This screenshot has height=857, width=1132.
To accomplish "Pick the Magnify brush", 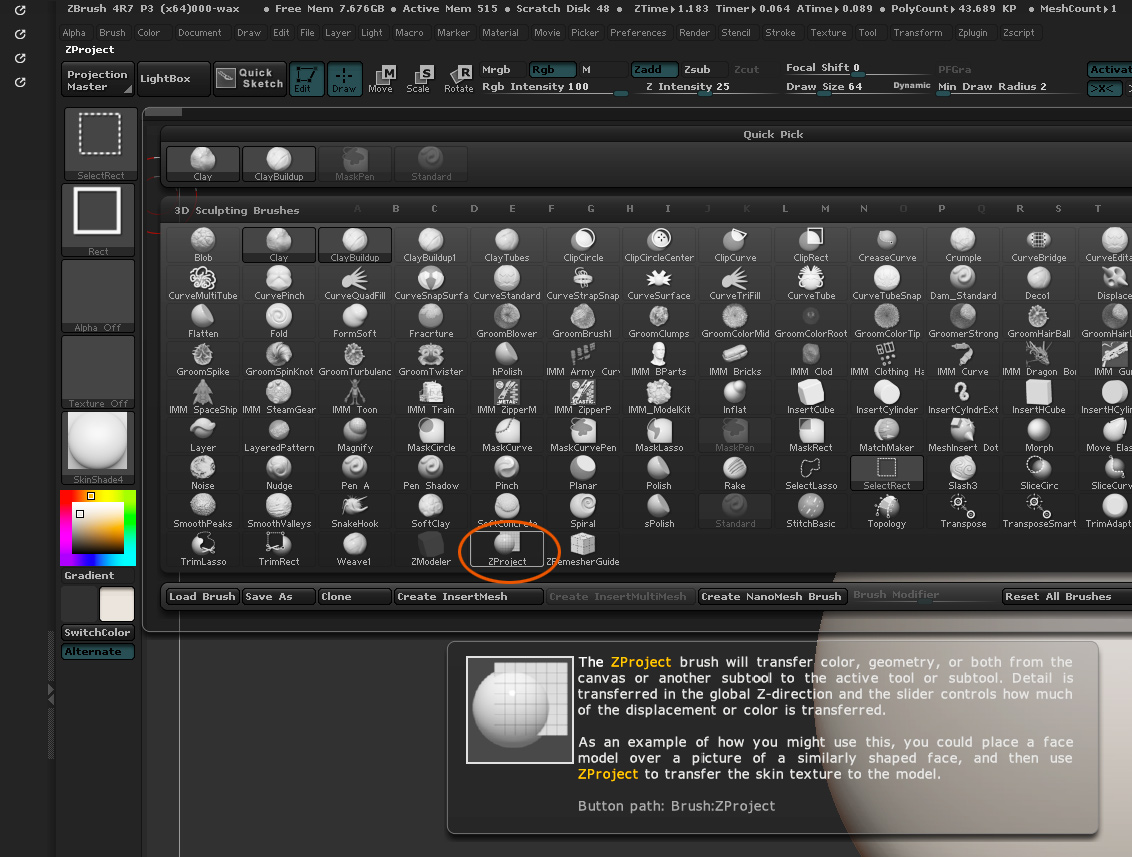I will point(355,435).
